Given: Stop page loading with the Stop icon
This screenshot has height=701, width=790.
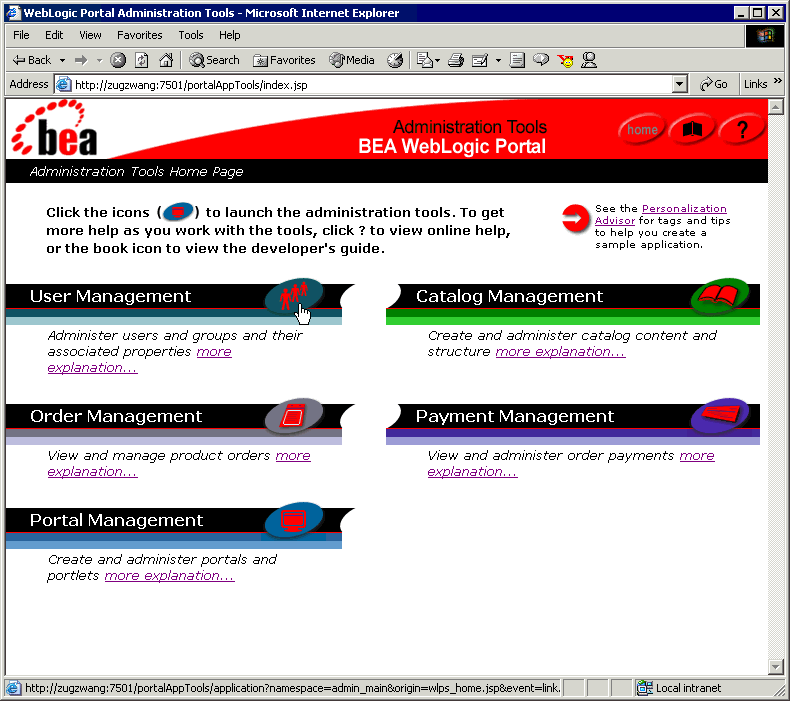Looking at the screenshot, I should pos(118,60).
